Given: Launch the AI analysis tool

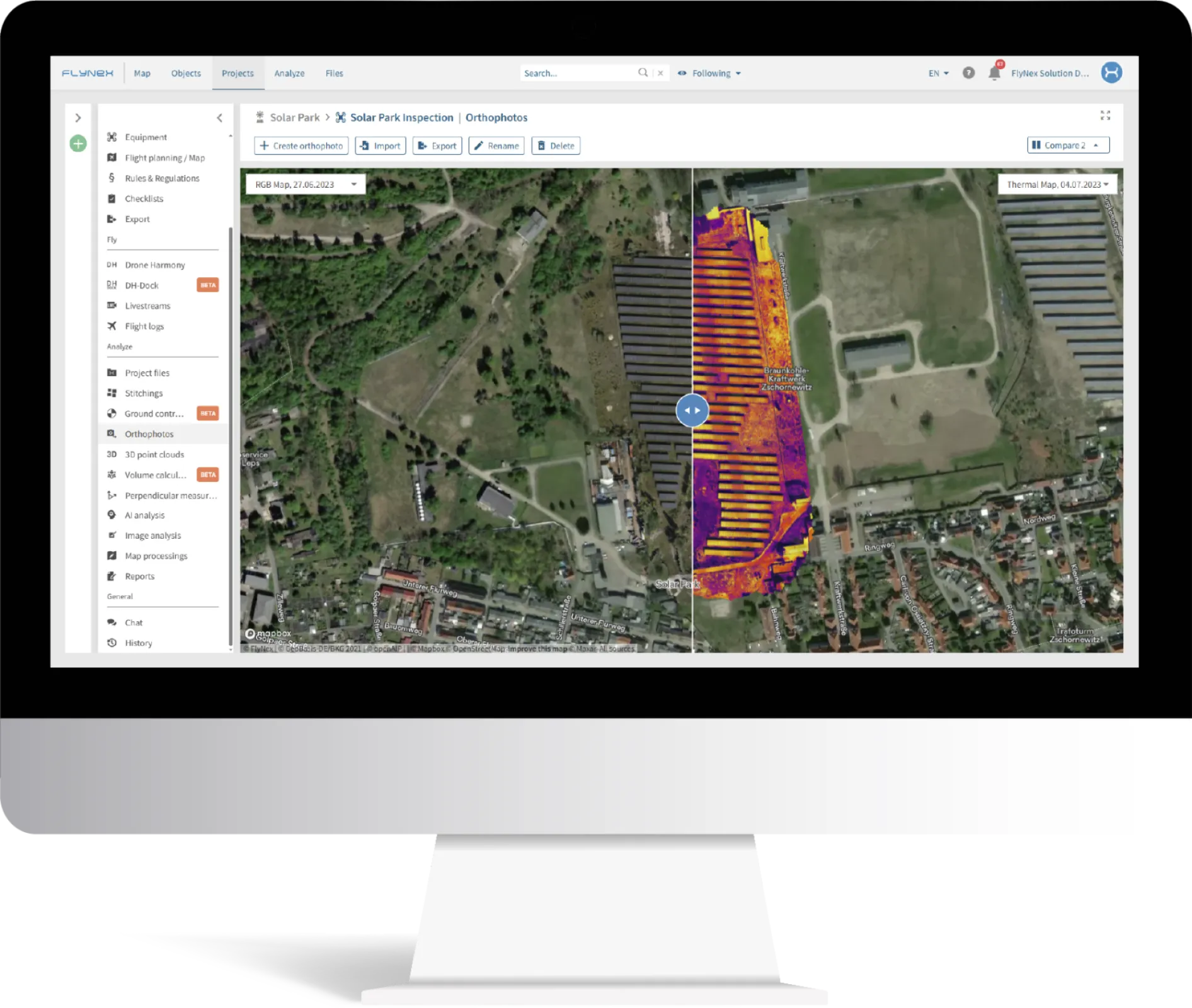Looking at the screenshot, I should (x=145, y=515).
